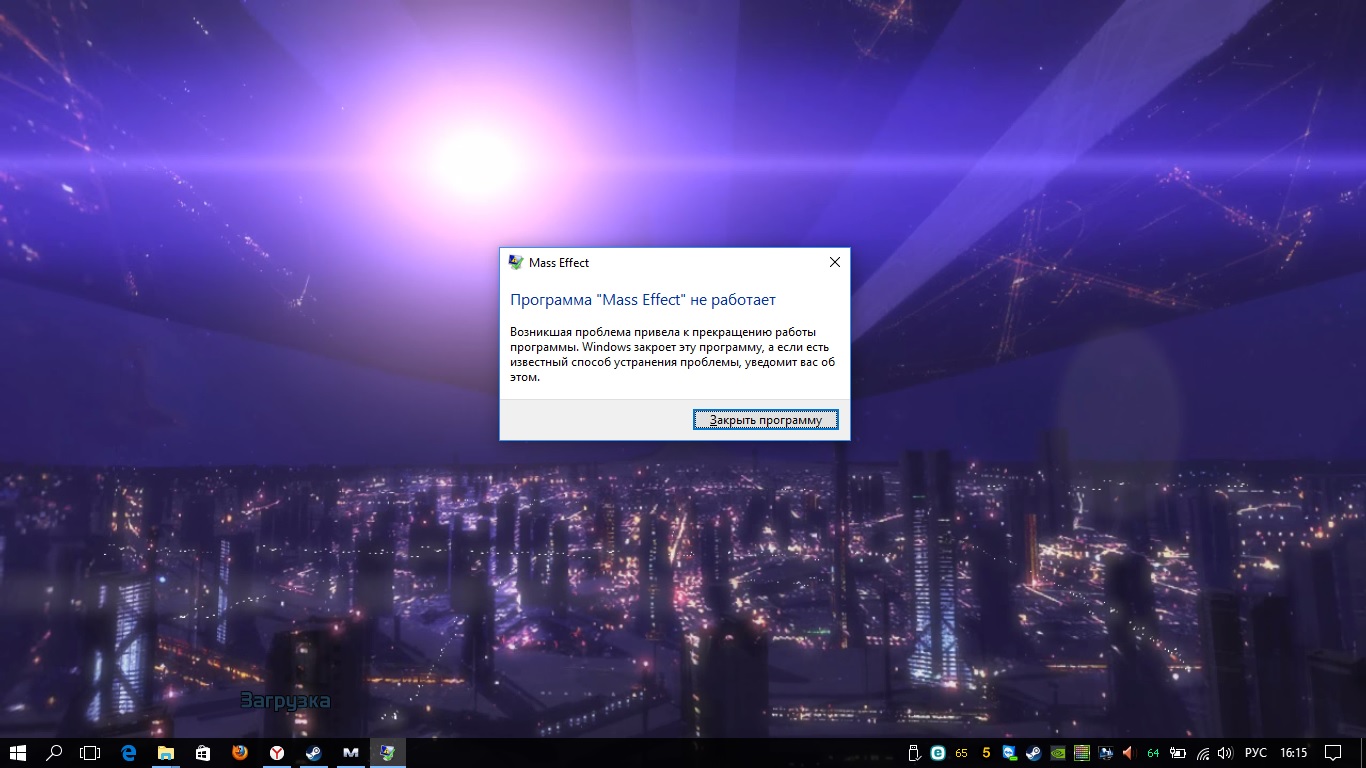Open the Steam tray icon
The height and width of the screenshot is (768, 1366).
[x=1034, y=752]
